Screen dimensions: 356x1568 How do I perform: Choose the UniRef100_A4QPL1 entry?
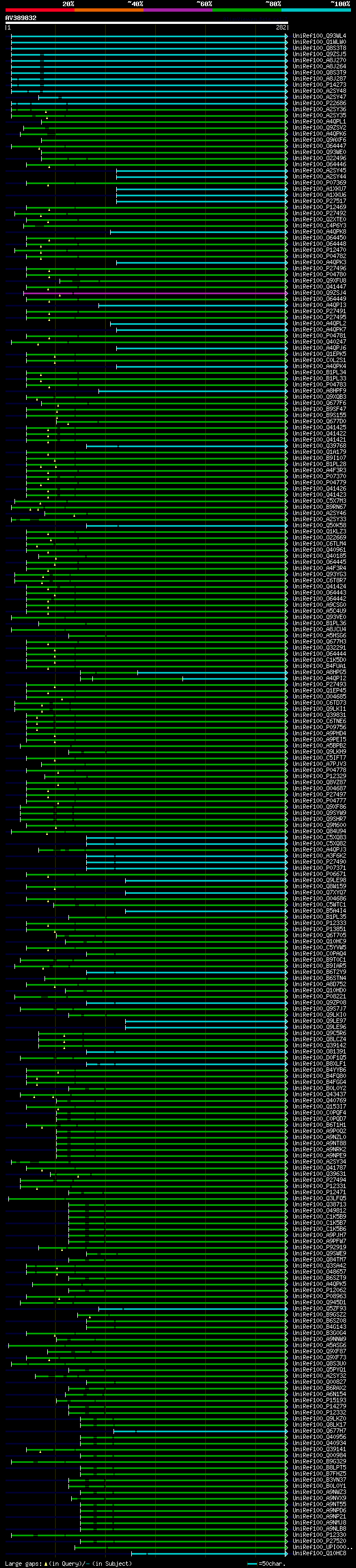[319, 122]
